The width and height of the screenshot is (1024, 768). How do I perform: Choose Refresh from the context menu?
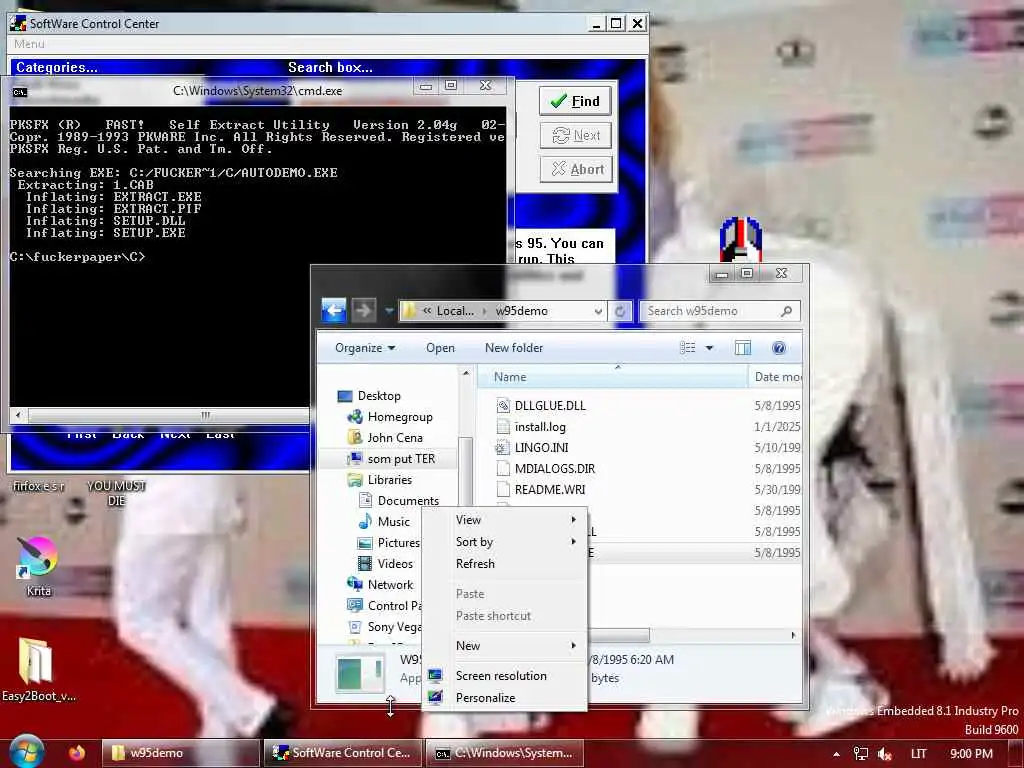click(x=505, y=564)
